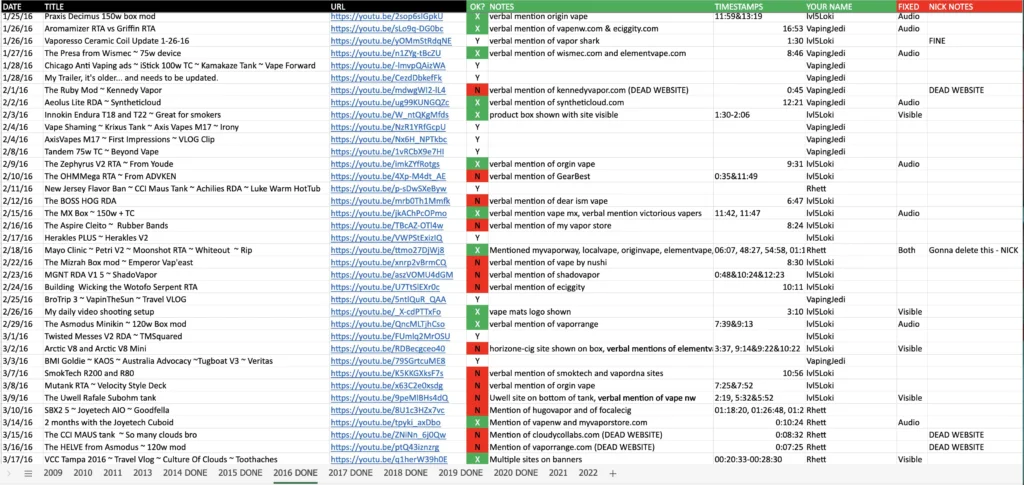Image resolution: width=1024 pixels, height=485 pixels.
Task: Go to the 2017 DONE sheet tab
Action: click(351, 473)
